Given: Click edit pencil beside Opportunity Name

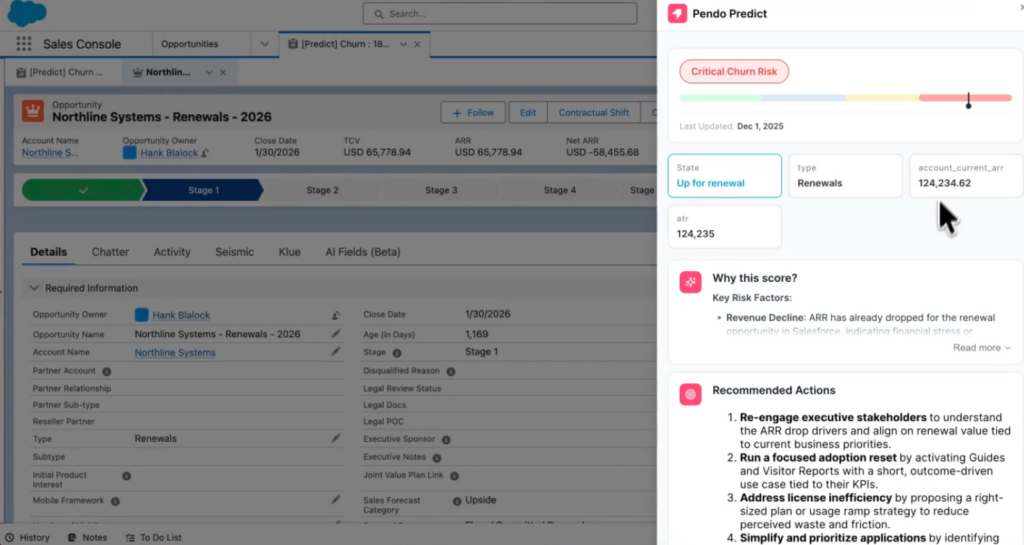Looking at the screenshot, I should click(336, 334).
